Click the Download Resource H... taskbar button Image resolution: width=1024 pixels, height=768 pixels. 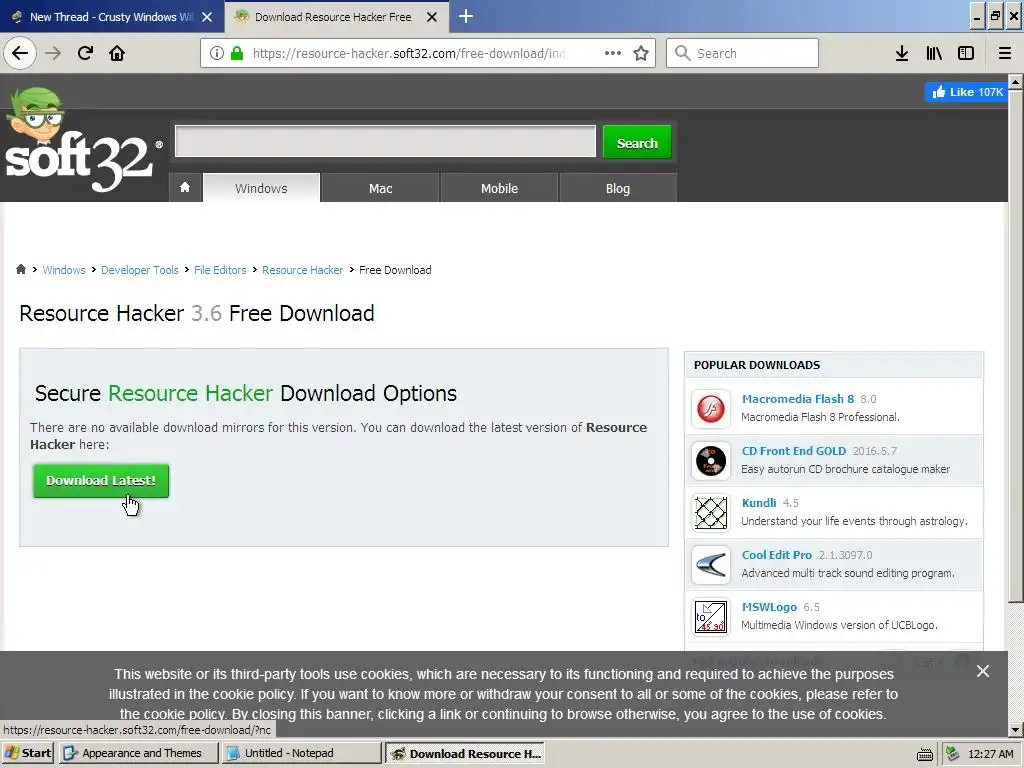pos(465,753)
